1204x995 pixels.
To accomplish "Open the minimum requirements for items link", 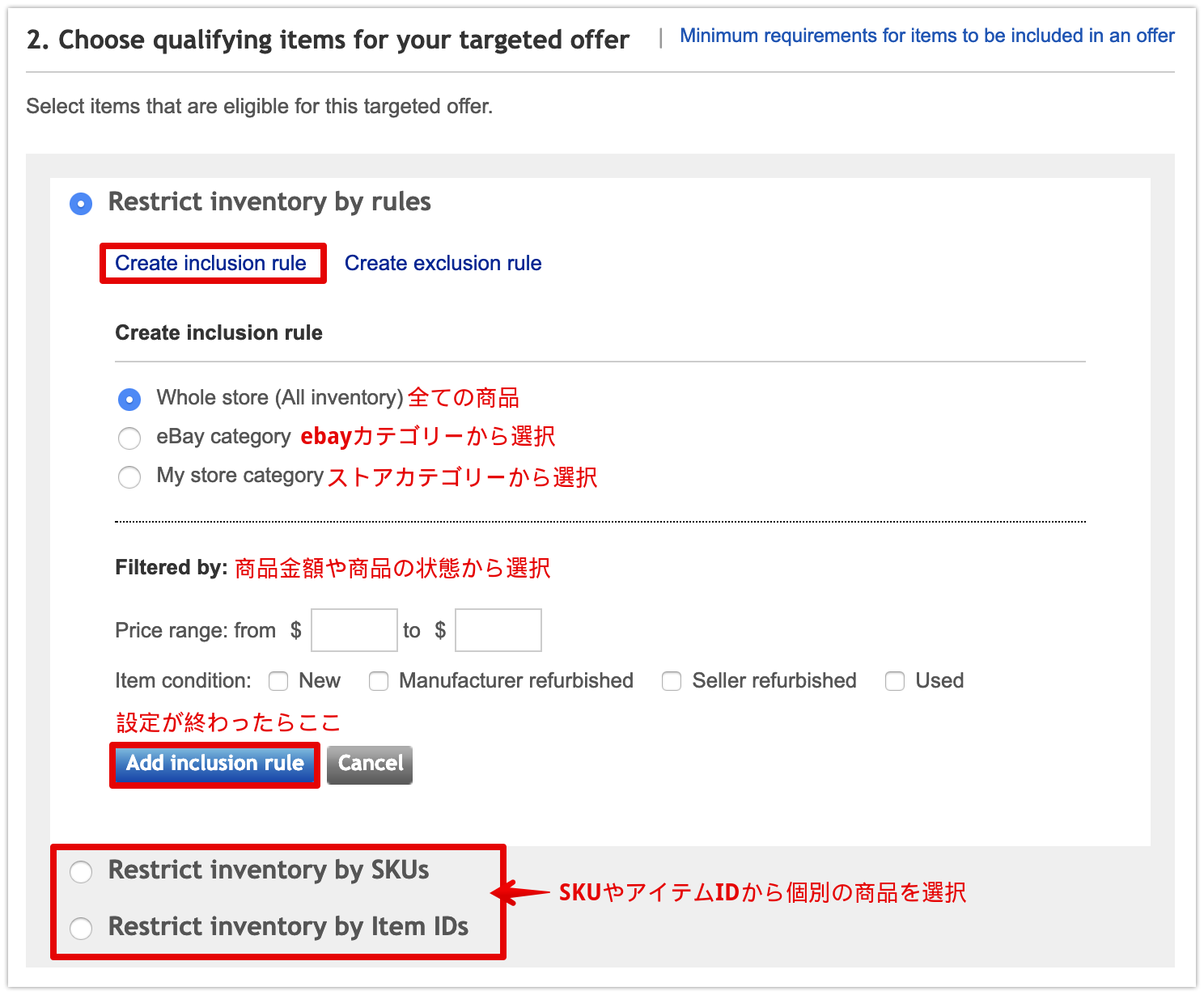I will tap(927, 36).
